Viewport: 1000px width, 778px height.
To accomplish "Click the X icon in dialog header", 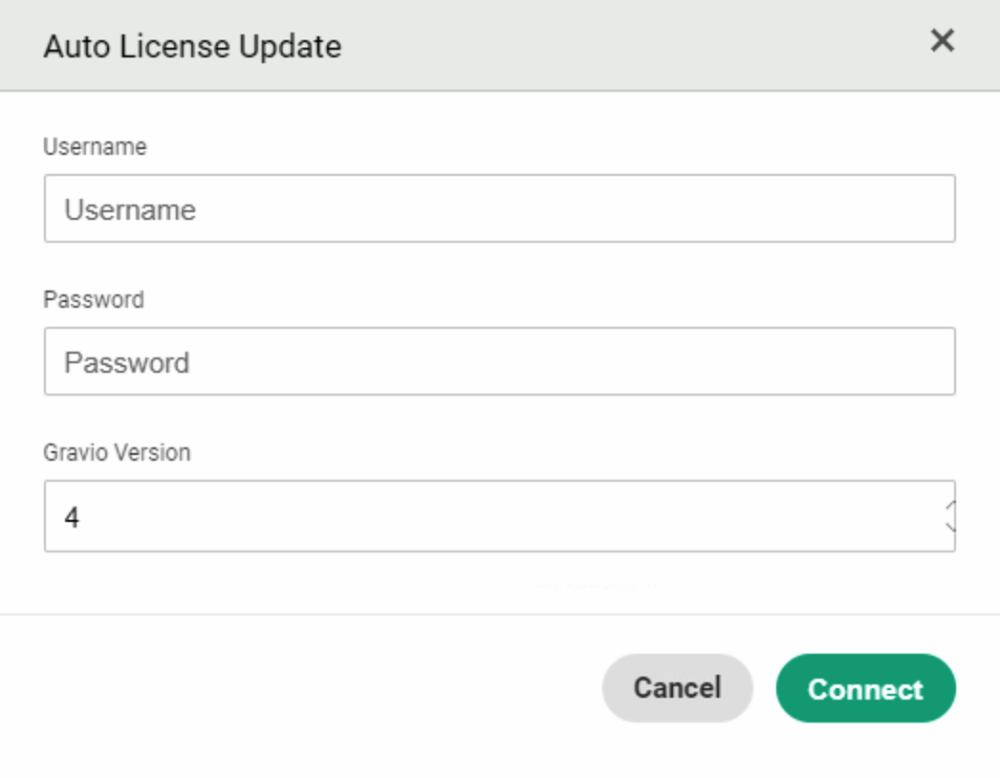I will click(942, 41).
